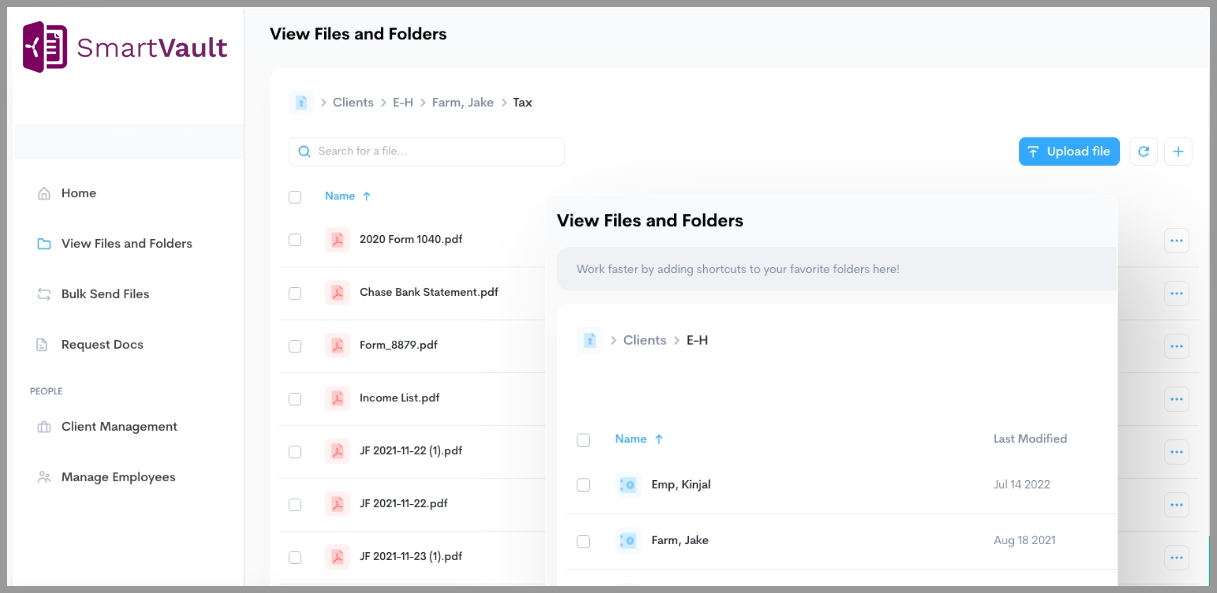Select the checkbox for Emp, Kinjal folder
1217x593 pixels.
583,485
